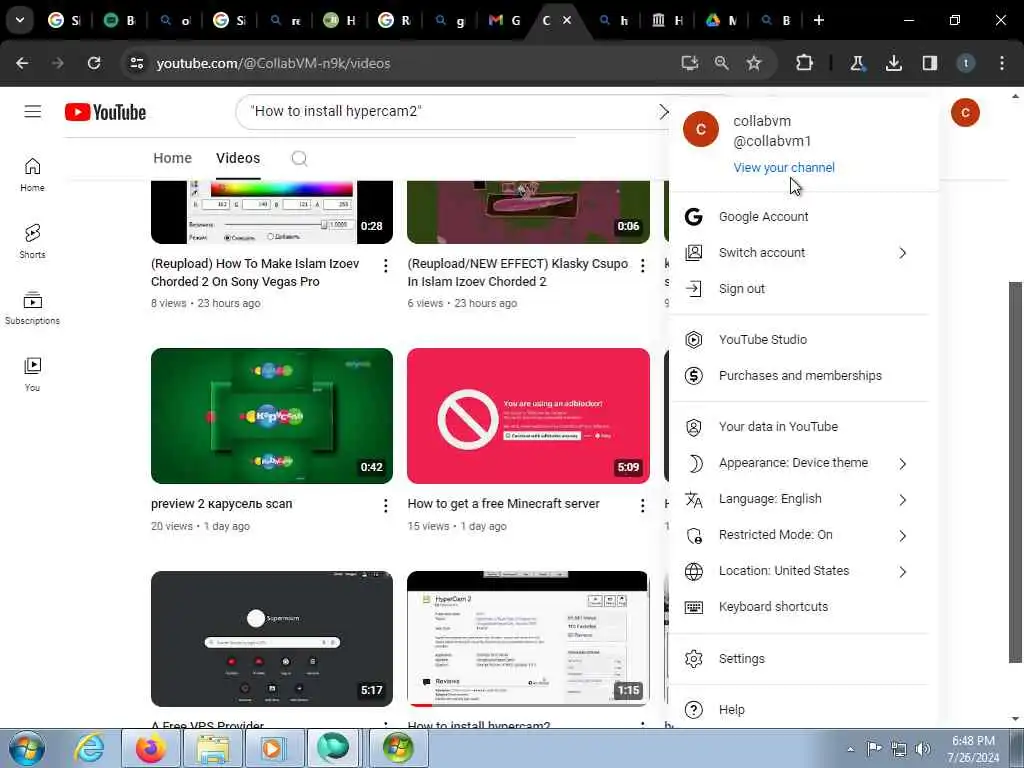Reload the current page
1024x768 pixels.
click(x=94, y=63)
